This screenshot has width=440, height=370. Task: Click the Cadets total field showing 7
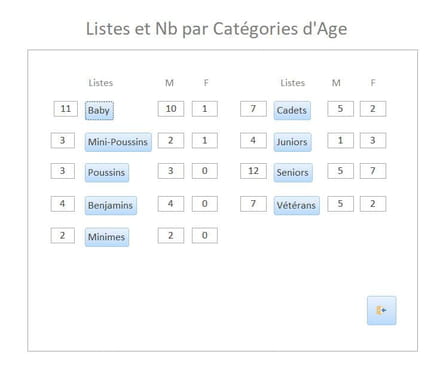(253, 109)
